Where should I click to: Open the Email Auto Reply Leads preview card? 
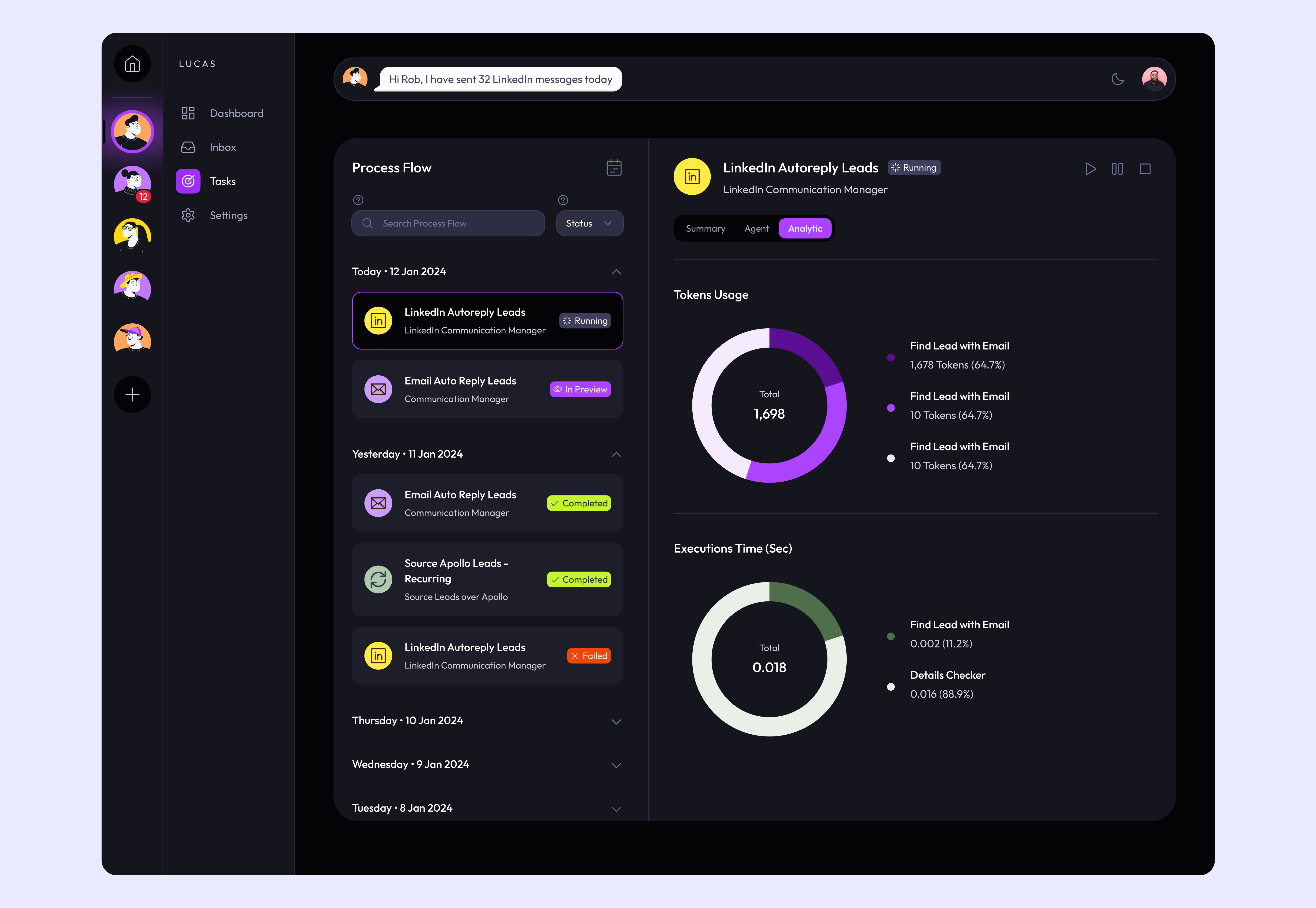[x=488, y=390]
